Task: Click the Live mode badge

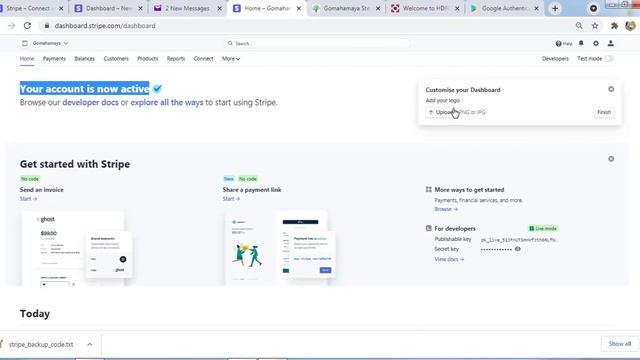Action: (x=543, y=229)
